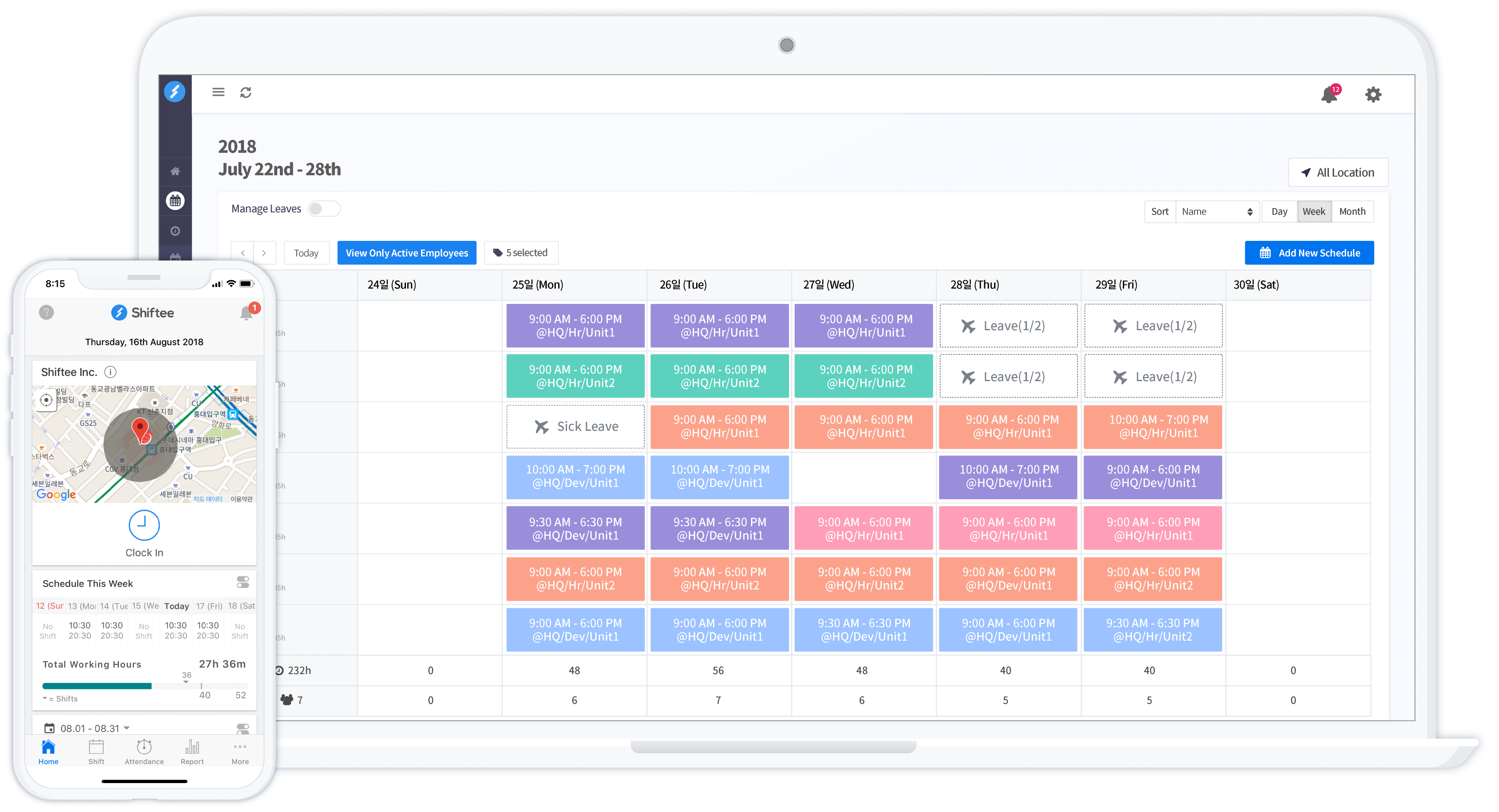The width and height of the screenshot is (1499, 812).
Task: Click the hamburger menu icon
Action: click(218, 92)
